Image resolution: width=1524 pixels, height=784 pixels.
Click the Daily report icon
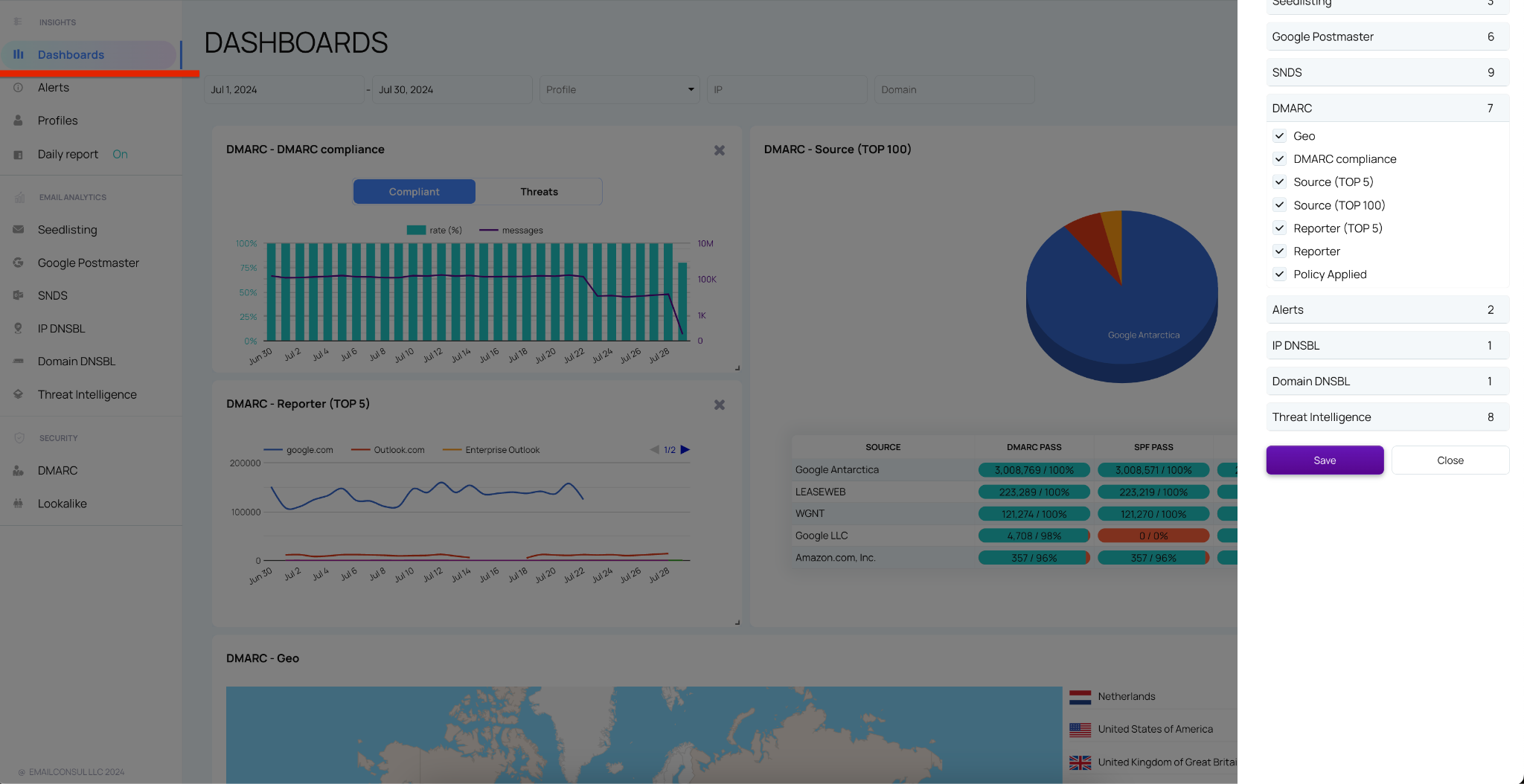pyautogui.click(x=19, y=154)
